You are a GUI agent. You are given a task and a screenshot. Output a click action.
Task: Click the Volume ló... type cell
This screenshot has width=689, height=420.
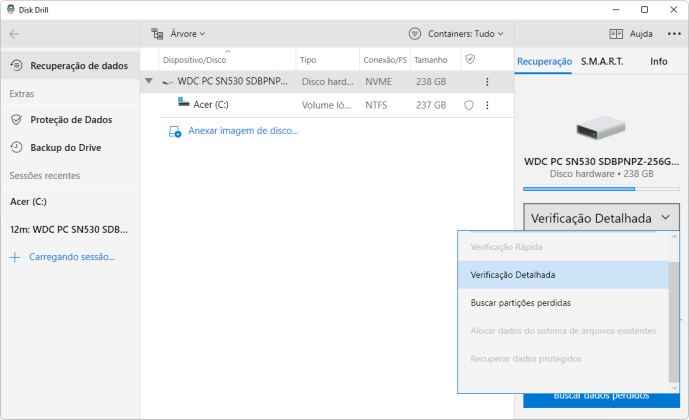tap(326, 105)
